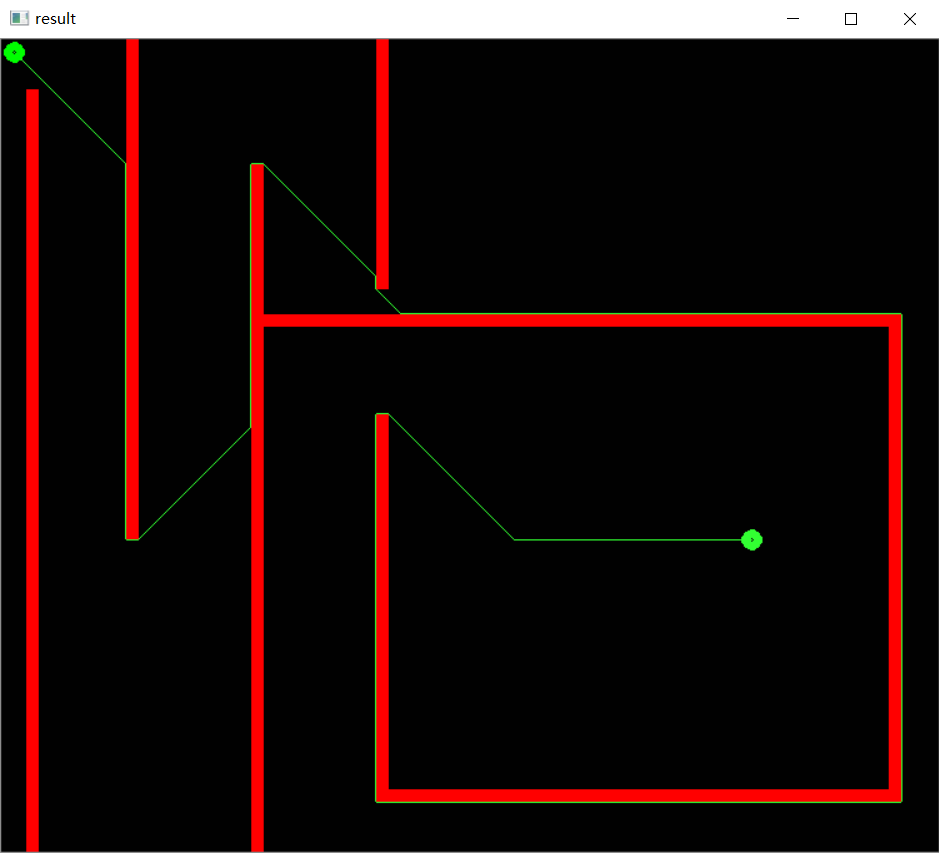Click the maximize button
Screen dimensions: 939x853
(x=851, y=18)
